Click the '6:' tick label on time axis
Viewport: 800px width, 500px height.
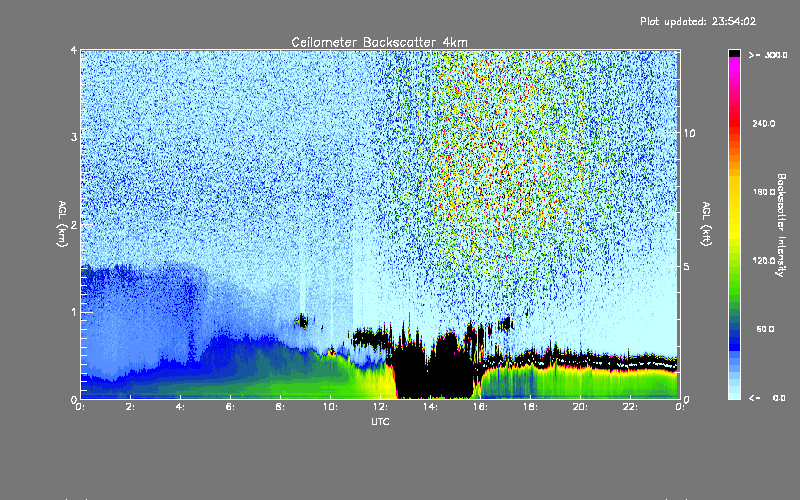pos(231,407)
